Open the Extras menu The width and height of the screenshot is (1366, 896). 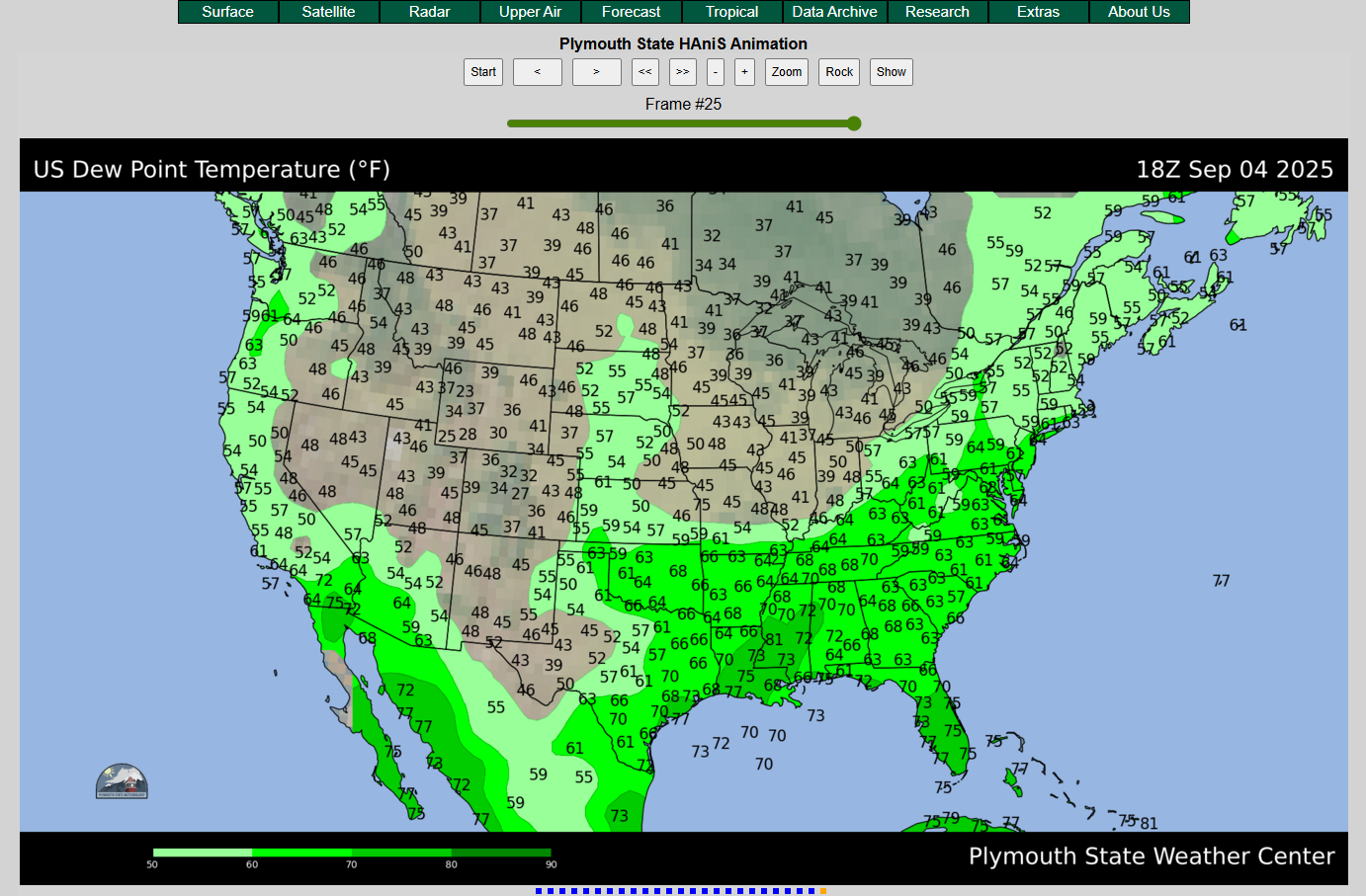pyautogui.click(x=1038, y=12)
